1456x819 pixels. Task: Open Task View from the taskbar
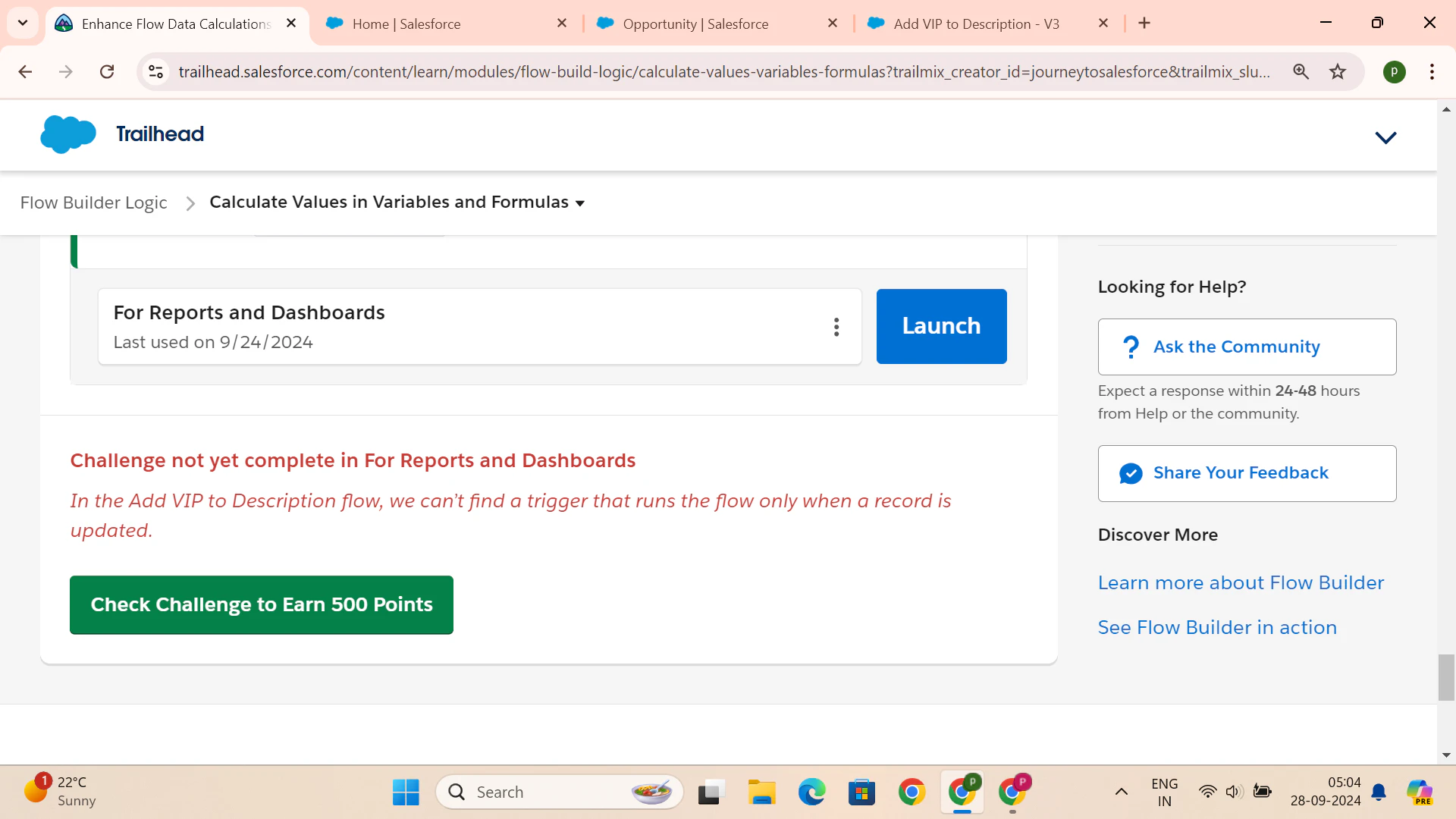(711, 792)
